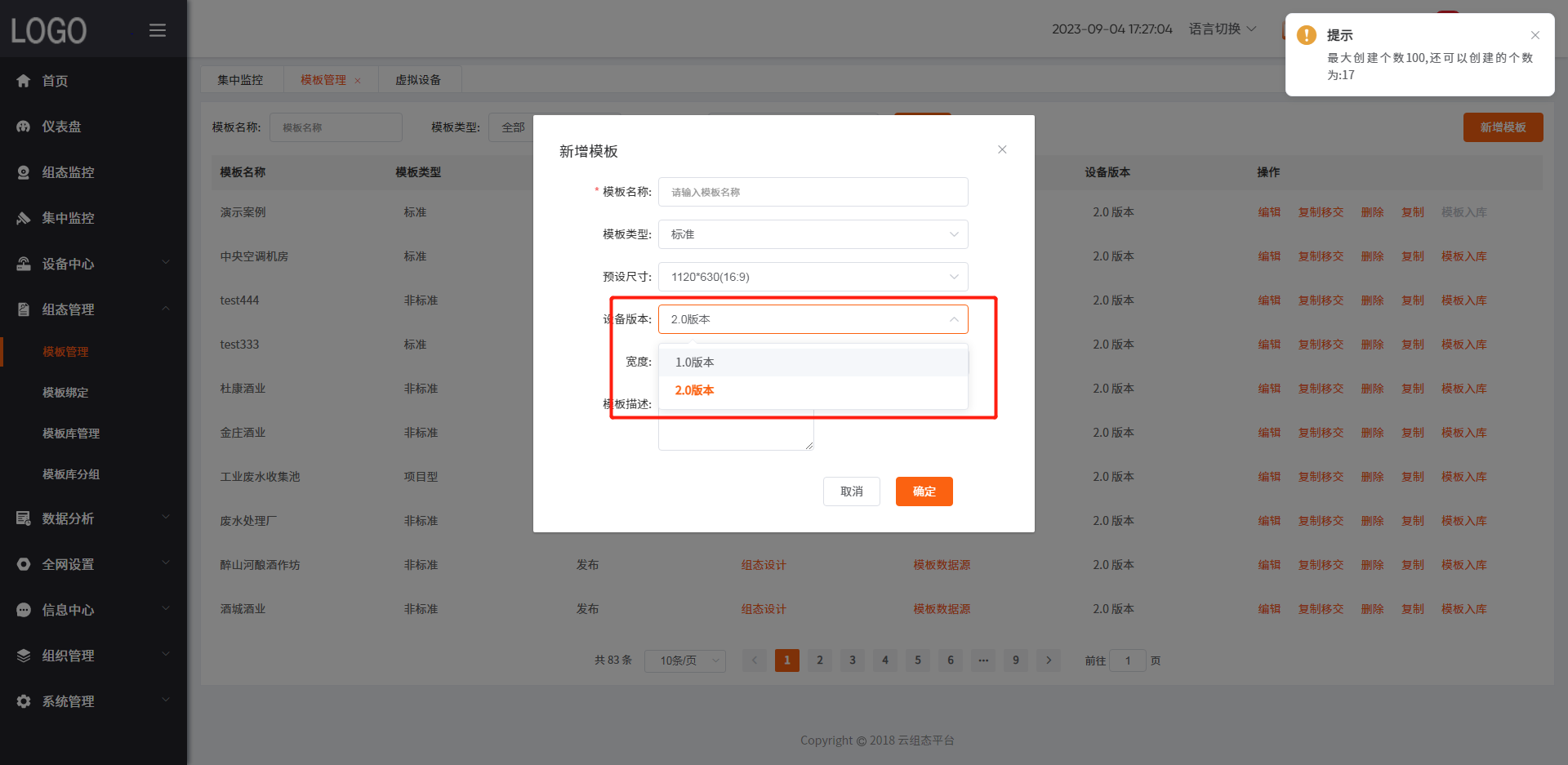The height and width of the screenshot is (765, 1568).
Task: Click the 取消 button in dialog
Action: [x=852, y=491]
